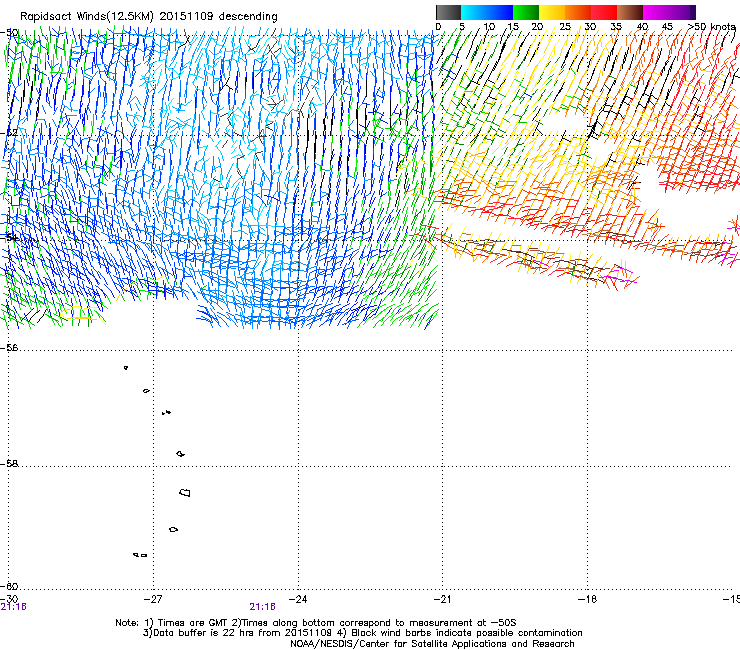
Task: Click the -58 latitude axis label
Action: [x=9, y=464]
